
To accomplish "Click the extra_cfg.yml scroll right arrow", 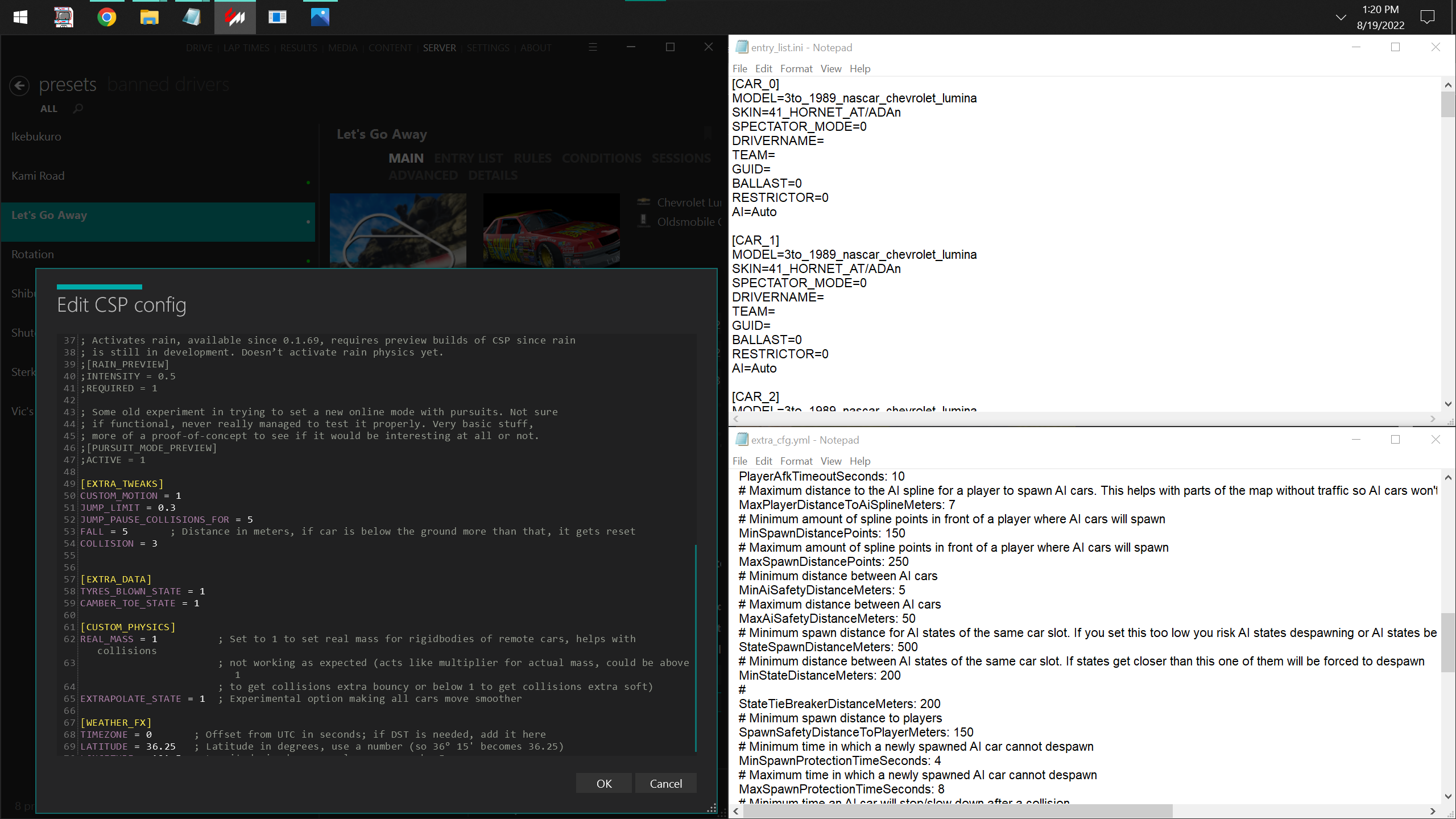I will [x=1432, y=811].
